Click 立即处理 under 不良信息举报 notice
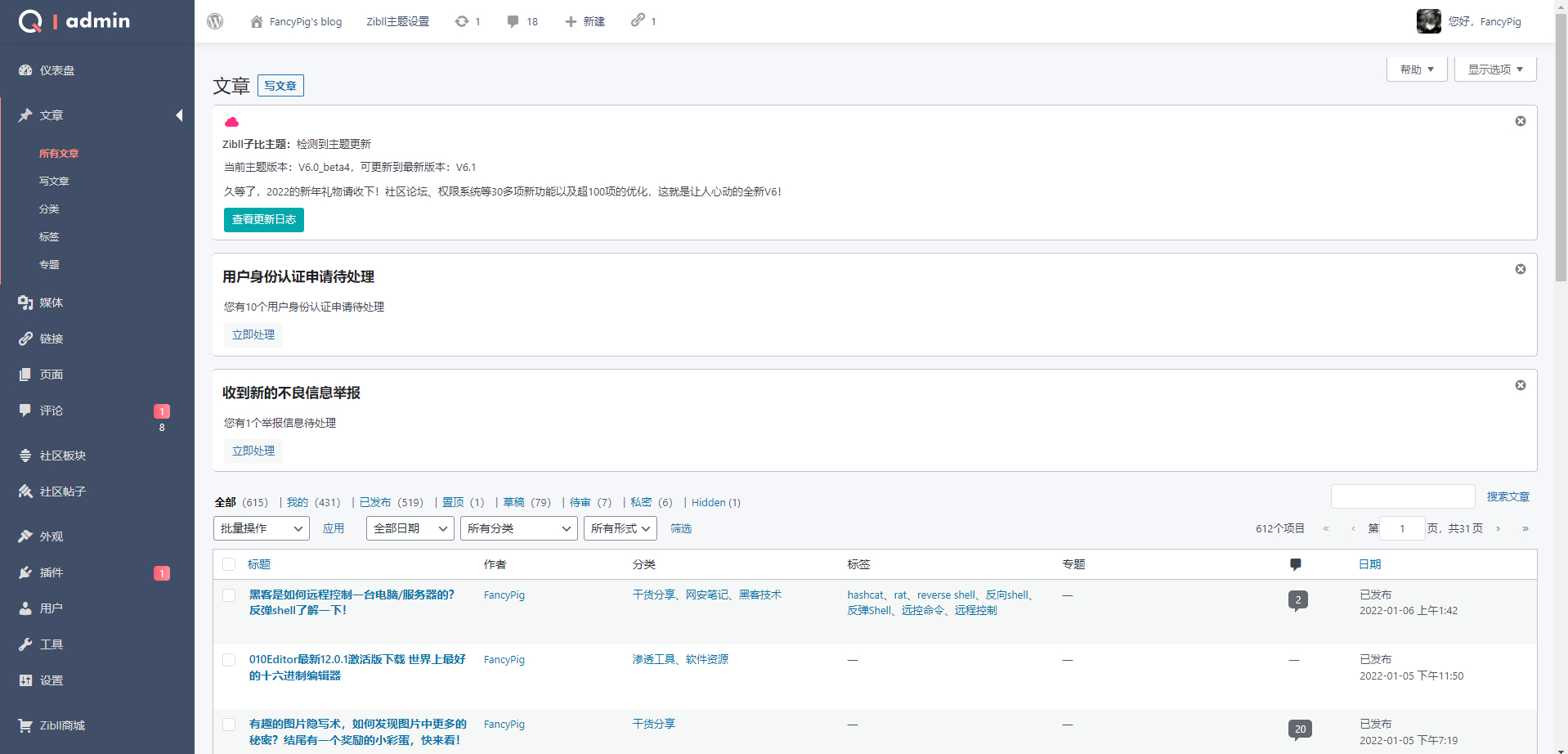 coord(253,451)
